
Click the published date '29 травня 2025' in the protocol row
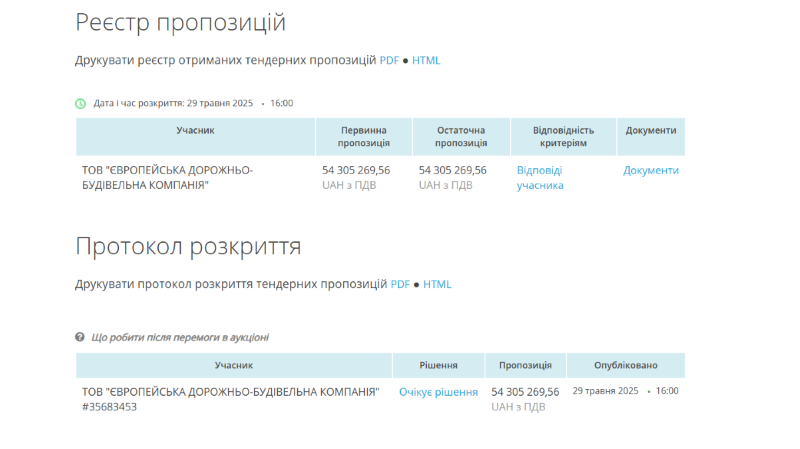[605, 391]
